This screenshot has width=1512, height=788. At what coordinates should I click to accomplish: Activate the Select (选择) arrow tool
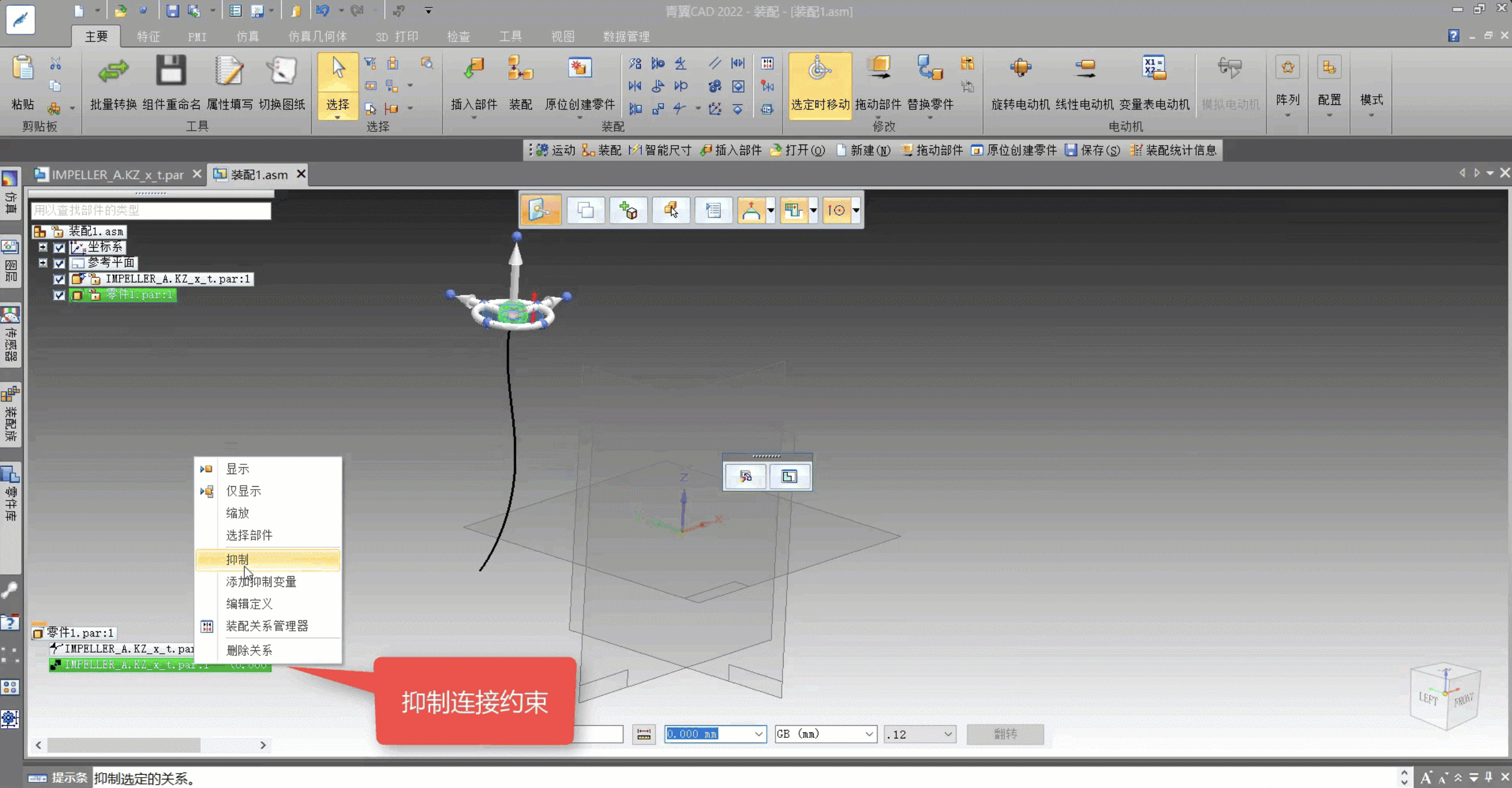338,69
